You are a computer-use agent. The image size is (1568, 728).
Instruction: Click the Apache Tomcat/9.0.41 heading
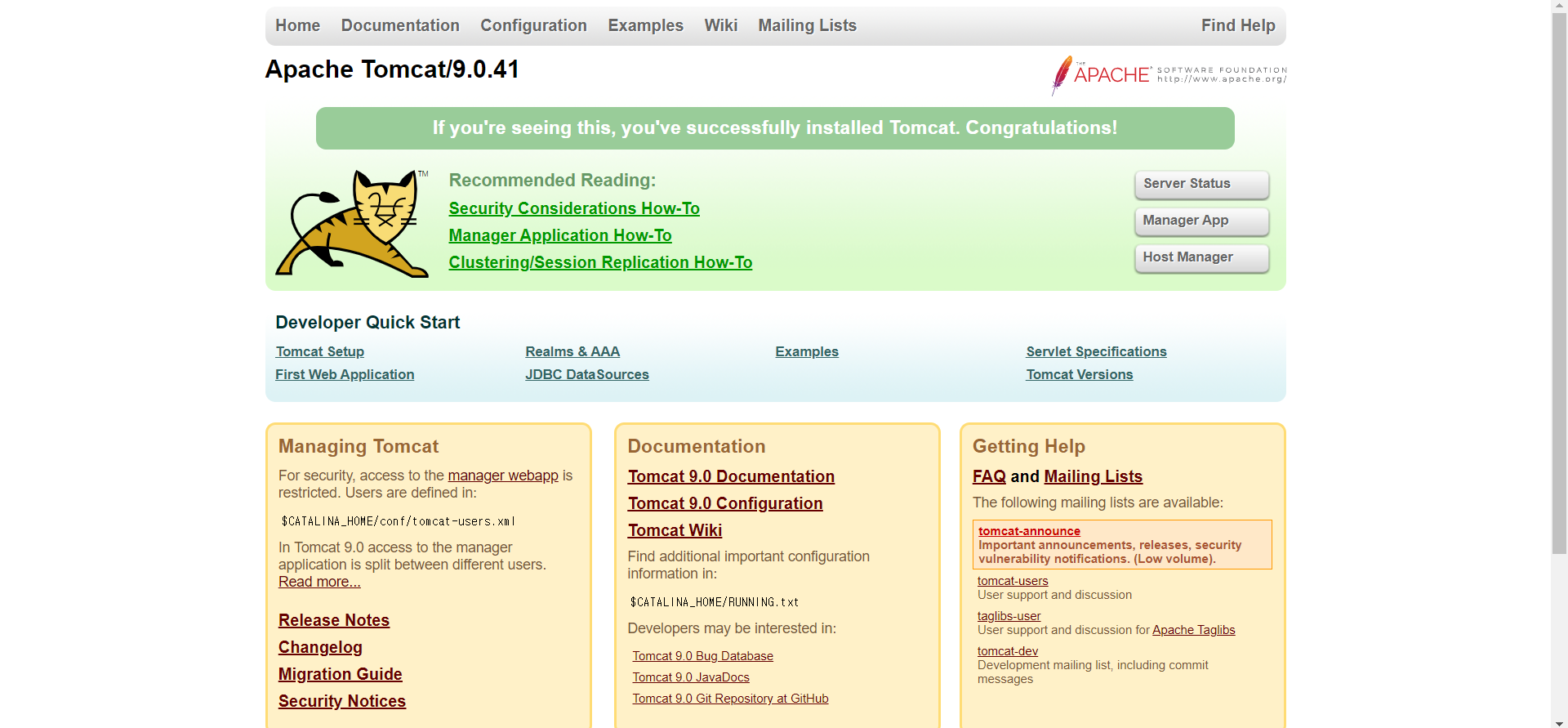tap(392, 69)
